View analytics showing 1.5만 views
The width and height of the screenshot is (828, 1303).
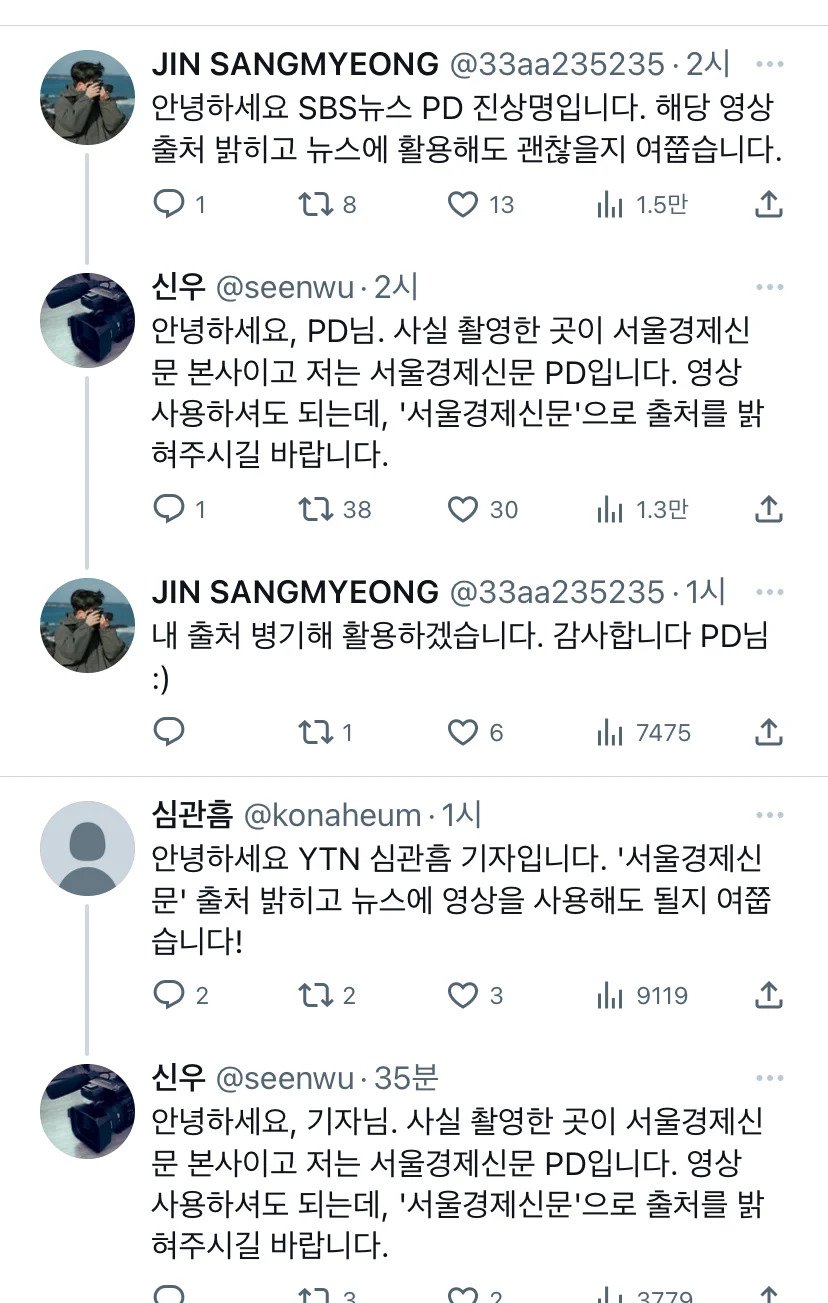point(641,205)
